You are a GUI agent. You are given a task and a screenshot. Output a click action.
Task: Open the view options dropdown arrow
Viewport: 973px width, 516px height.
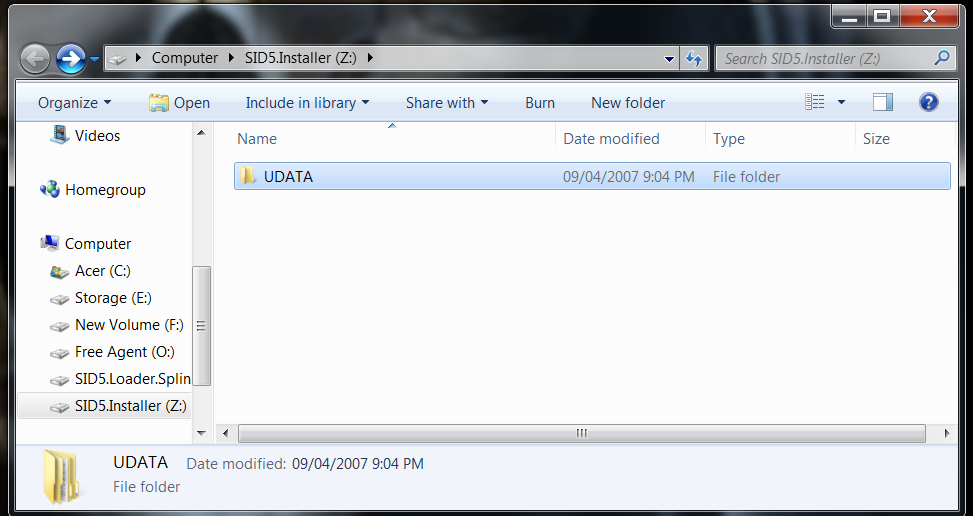point(841,102)
